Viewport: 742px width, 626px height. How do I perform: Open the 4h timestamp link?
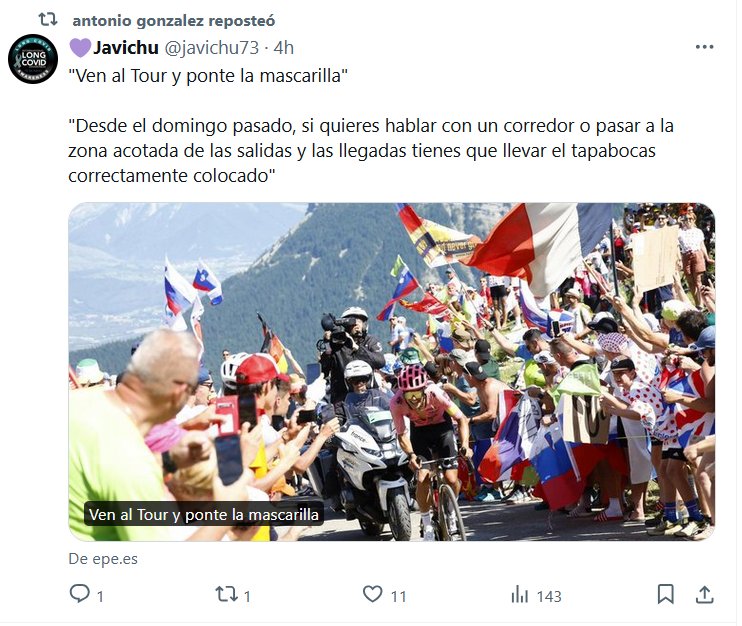283,48
